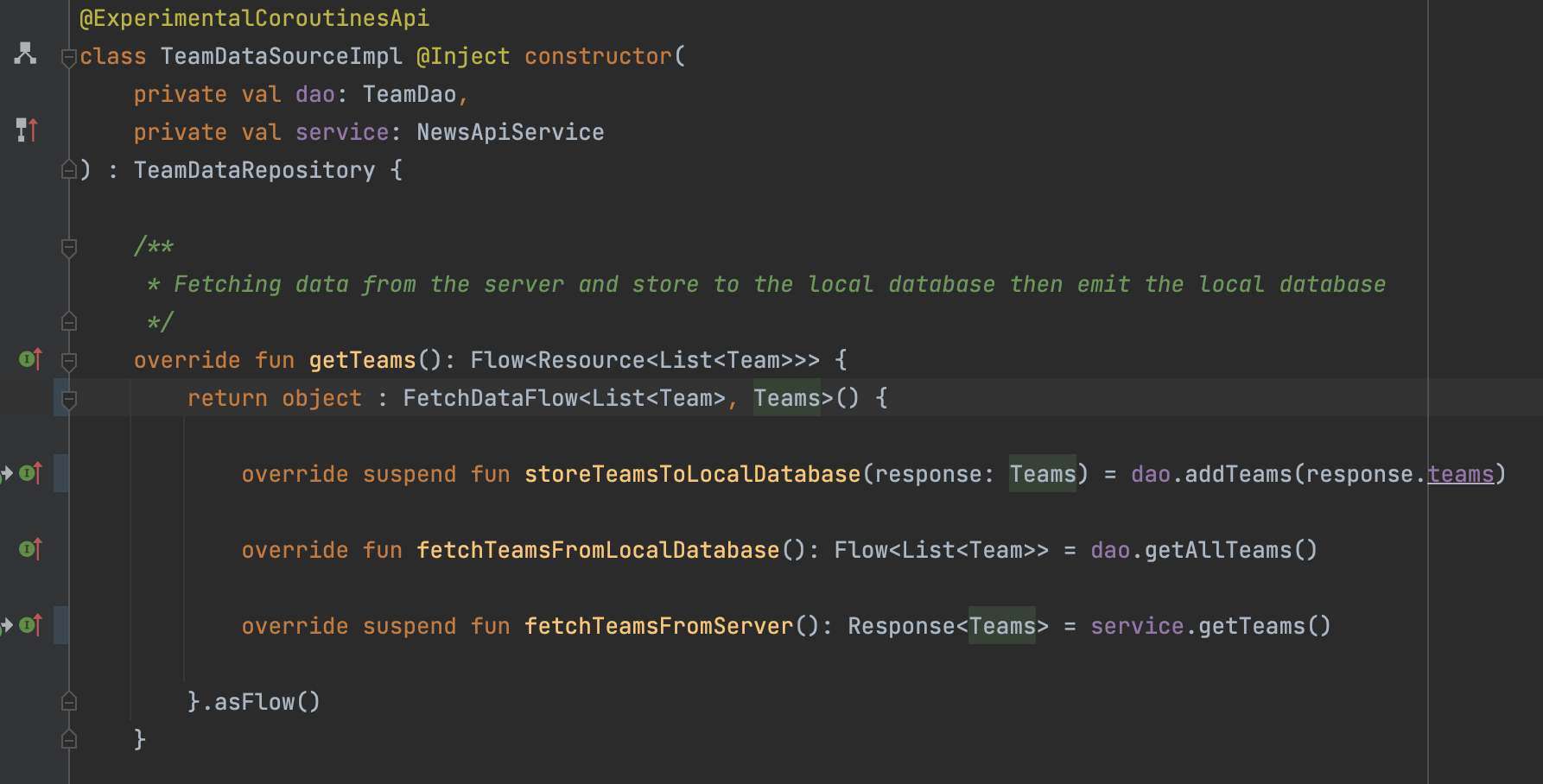Image resolution: width=1543 pixels, height=784 pixels.
Task: Click the NewsApiService type
Action: 511,132
